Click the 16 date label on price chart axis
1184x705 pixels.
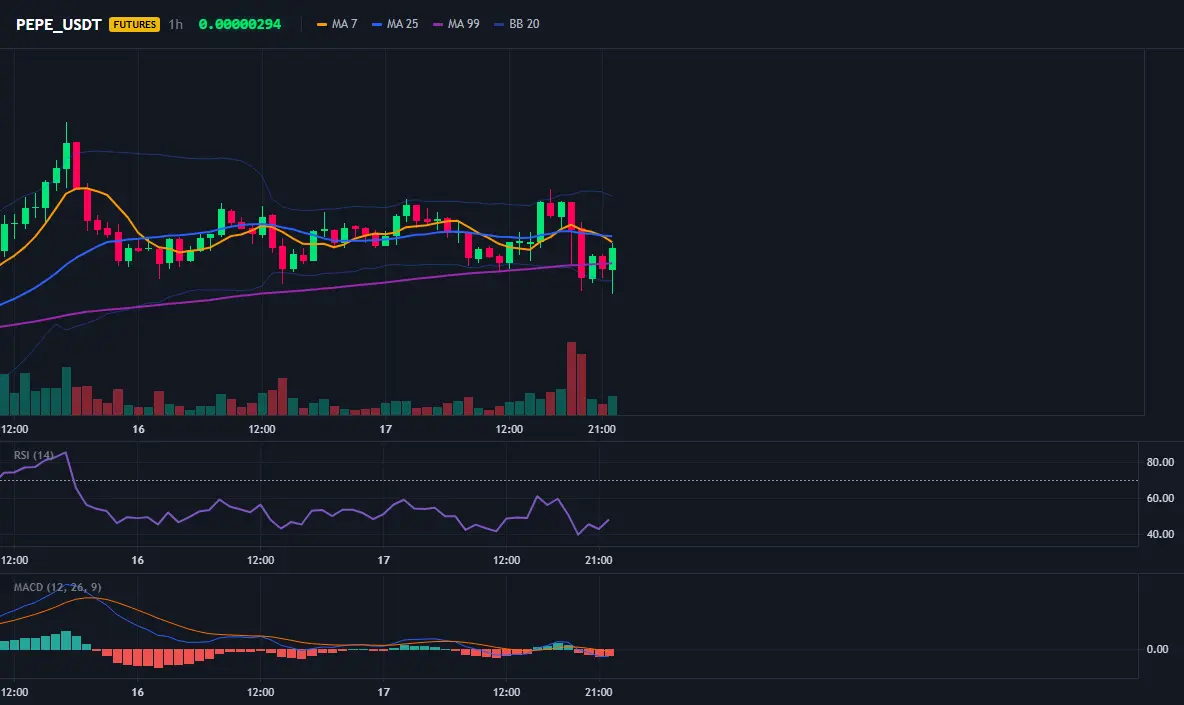[x=138, y=429]
